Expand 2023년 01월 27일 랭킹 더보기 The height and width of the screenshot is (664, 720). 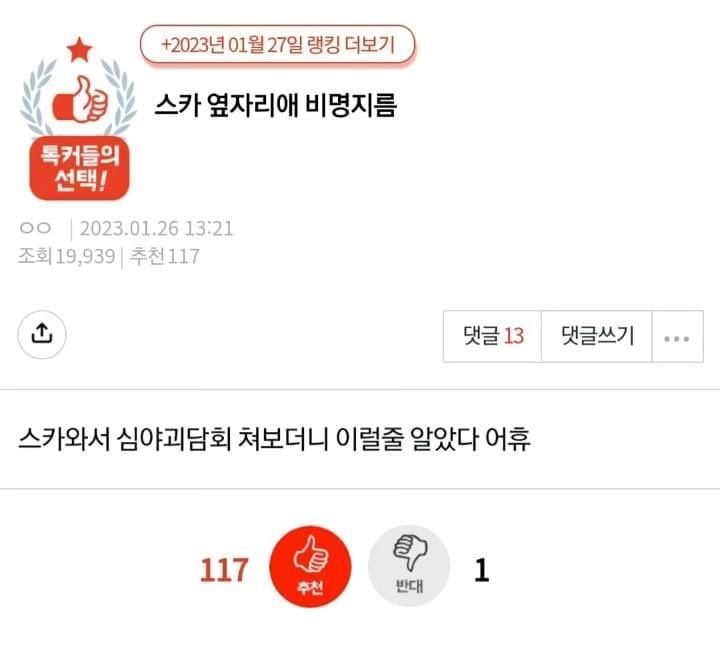[277, 45]
